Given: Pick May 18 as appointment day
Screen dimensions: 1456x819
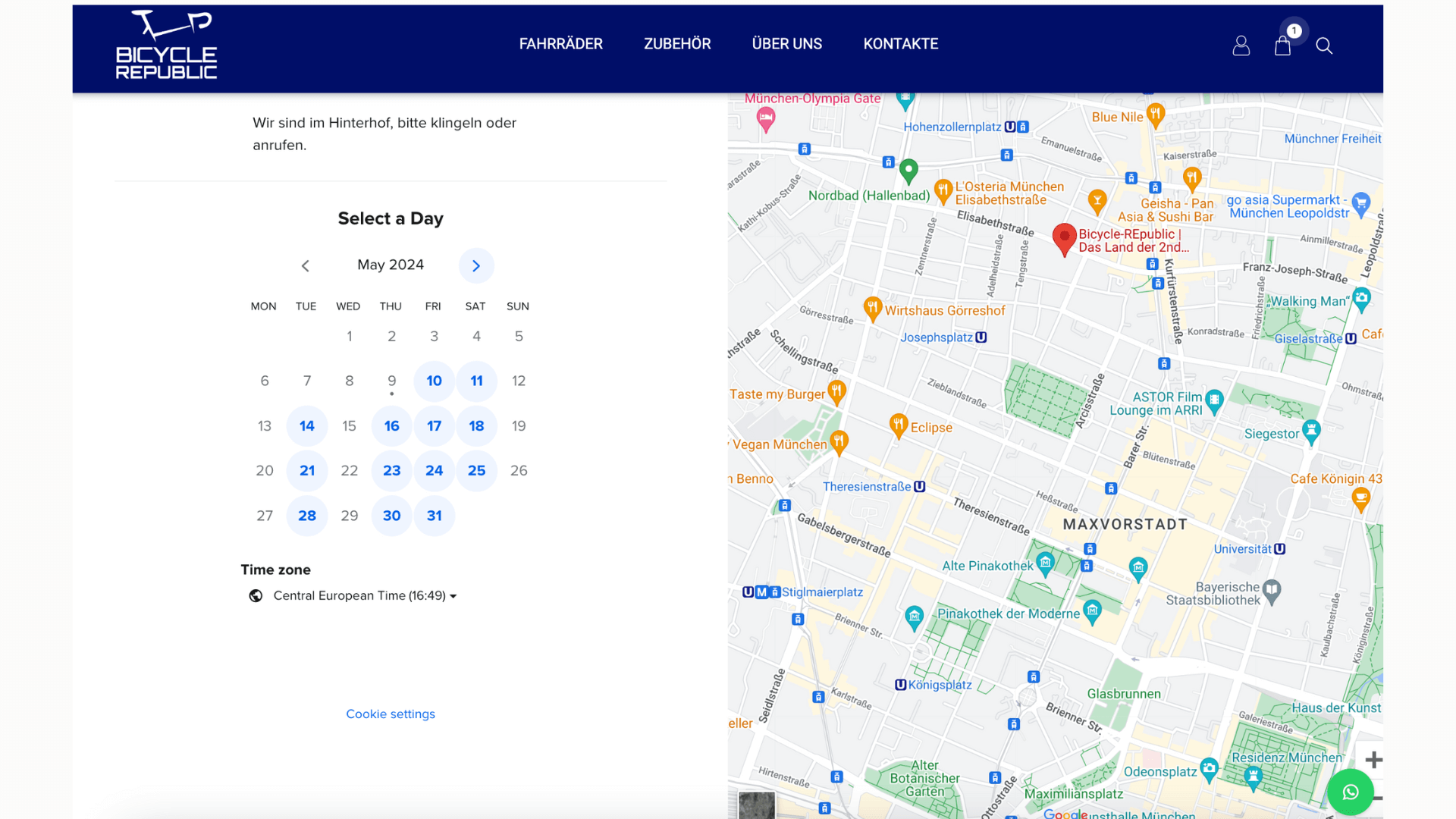Looking at the screenshot, I should click(x=476, y=425).
